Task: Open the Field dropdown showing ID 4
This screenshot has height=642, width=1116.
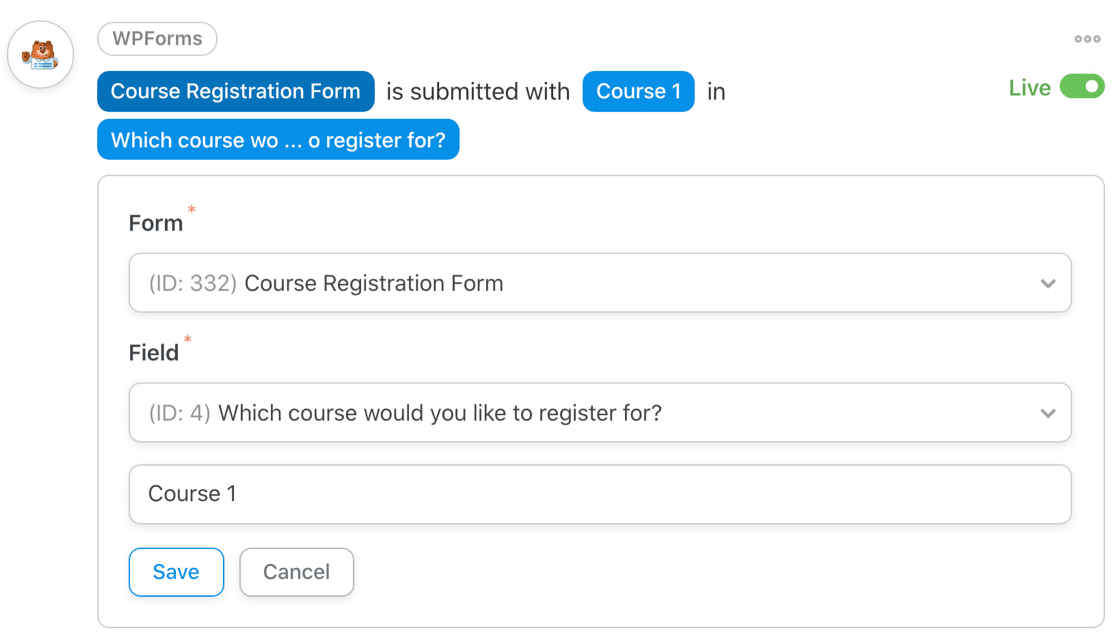Action: [x=600, y=412]
